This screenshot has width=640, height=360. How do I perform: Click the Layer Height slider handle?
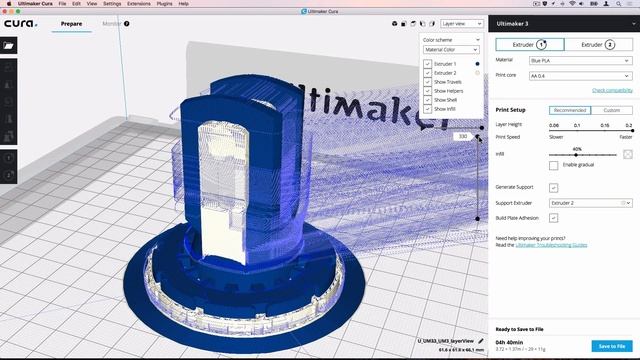click(x=632, y=131)
